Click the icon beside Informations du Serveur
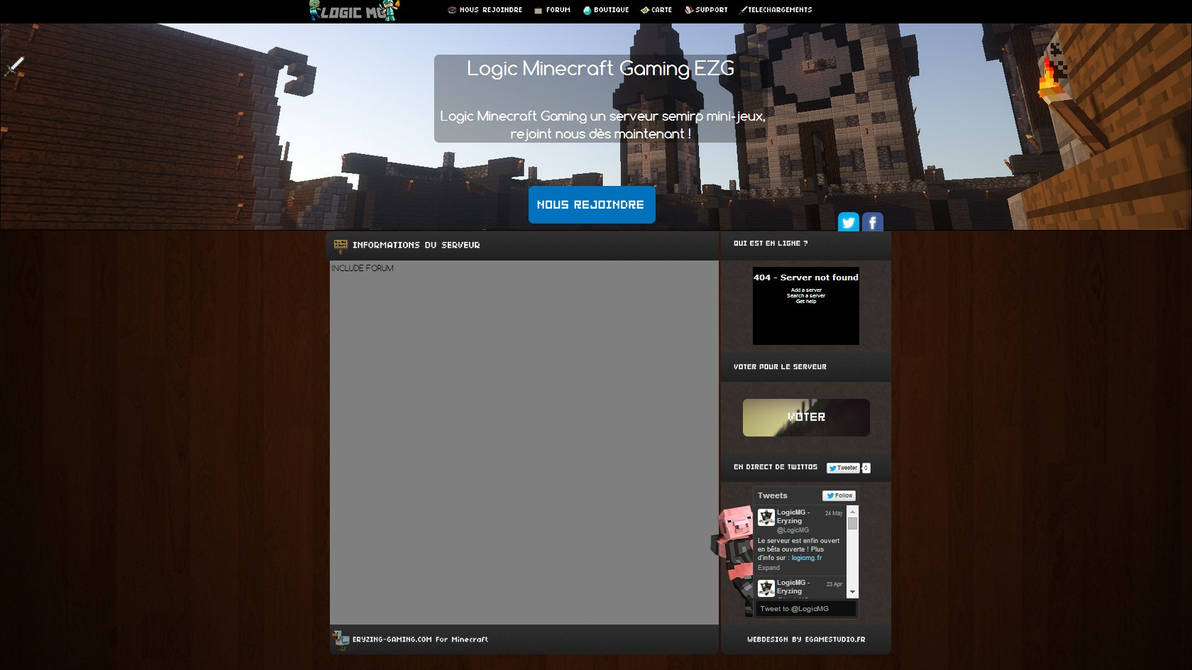The height and width of the screenshot is (670, 1192). click(340, 245)
